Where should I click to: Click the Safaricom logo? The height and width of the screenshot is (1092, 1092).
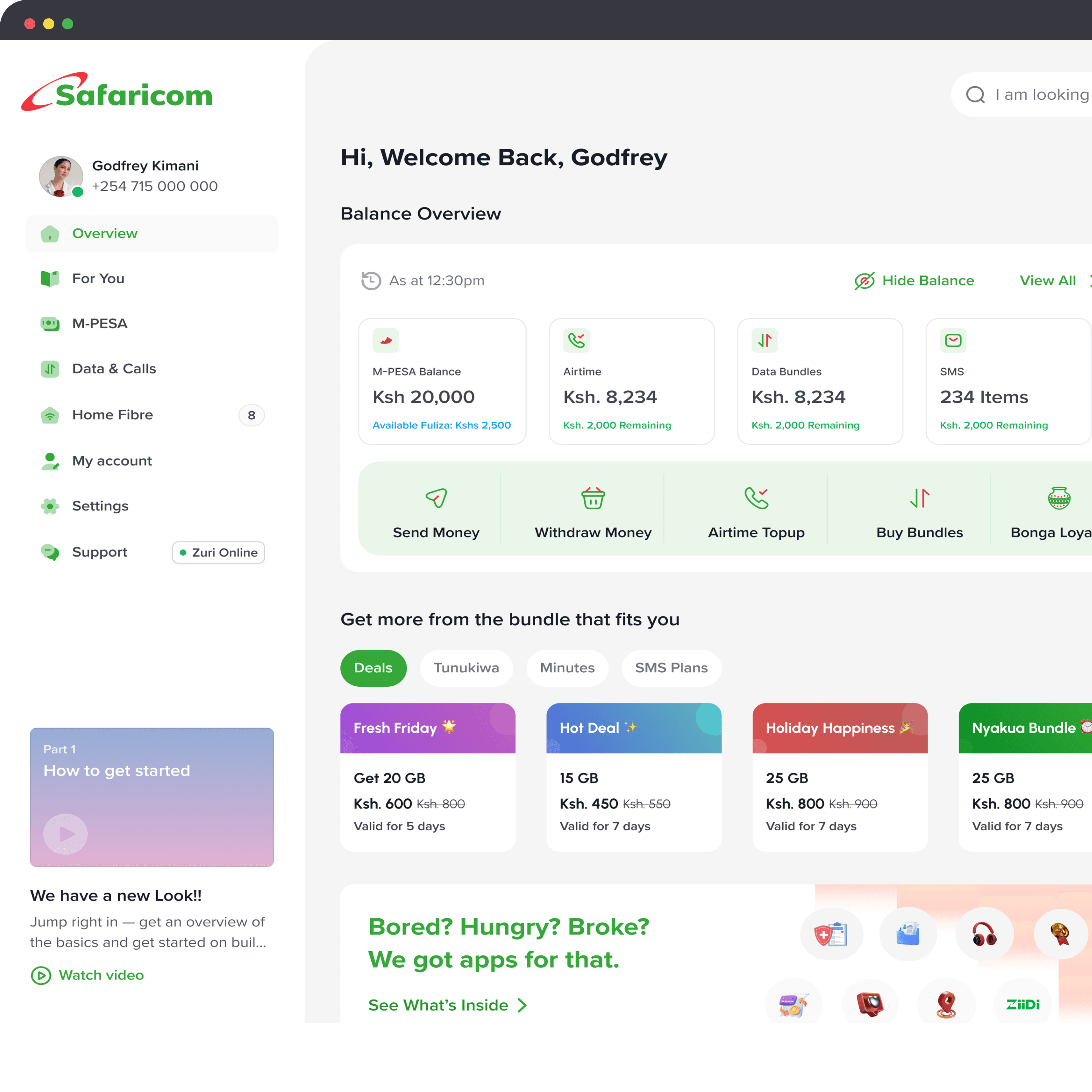click(117, 92)
